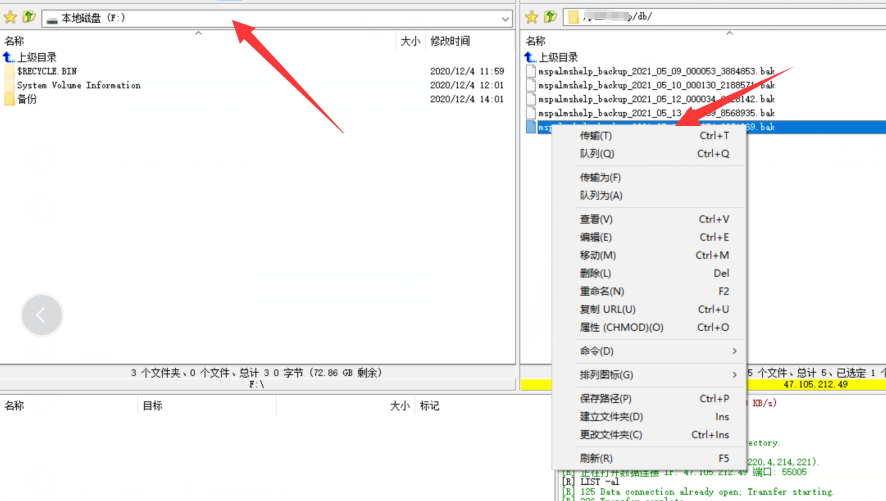Viewport: 886px width, 501px height.
Task: Open the local drive F: dropdown
Action: 505,19
